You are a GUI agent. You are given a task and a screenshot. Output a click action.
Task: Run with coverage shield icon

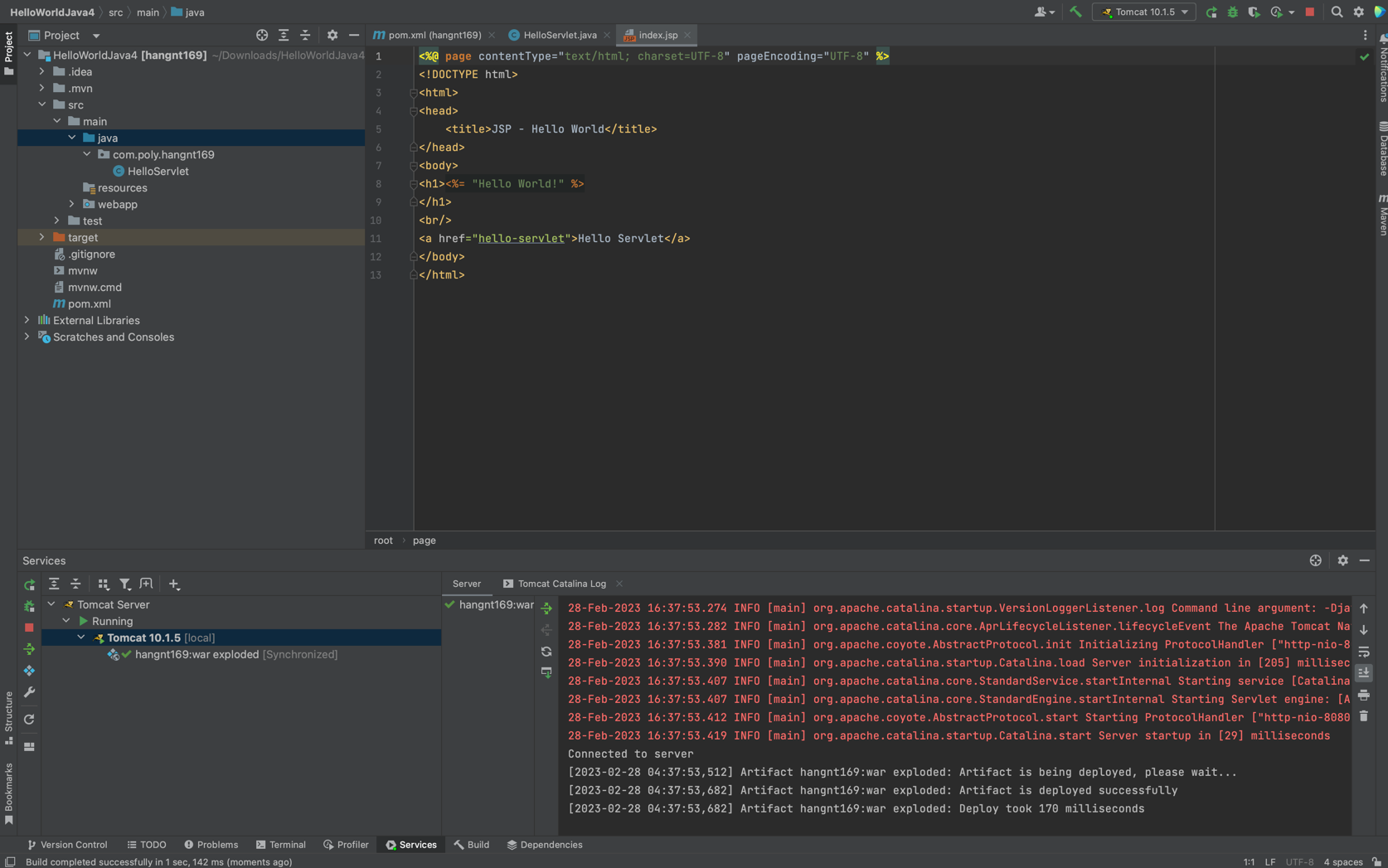(1254, 12)
